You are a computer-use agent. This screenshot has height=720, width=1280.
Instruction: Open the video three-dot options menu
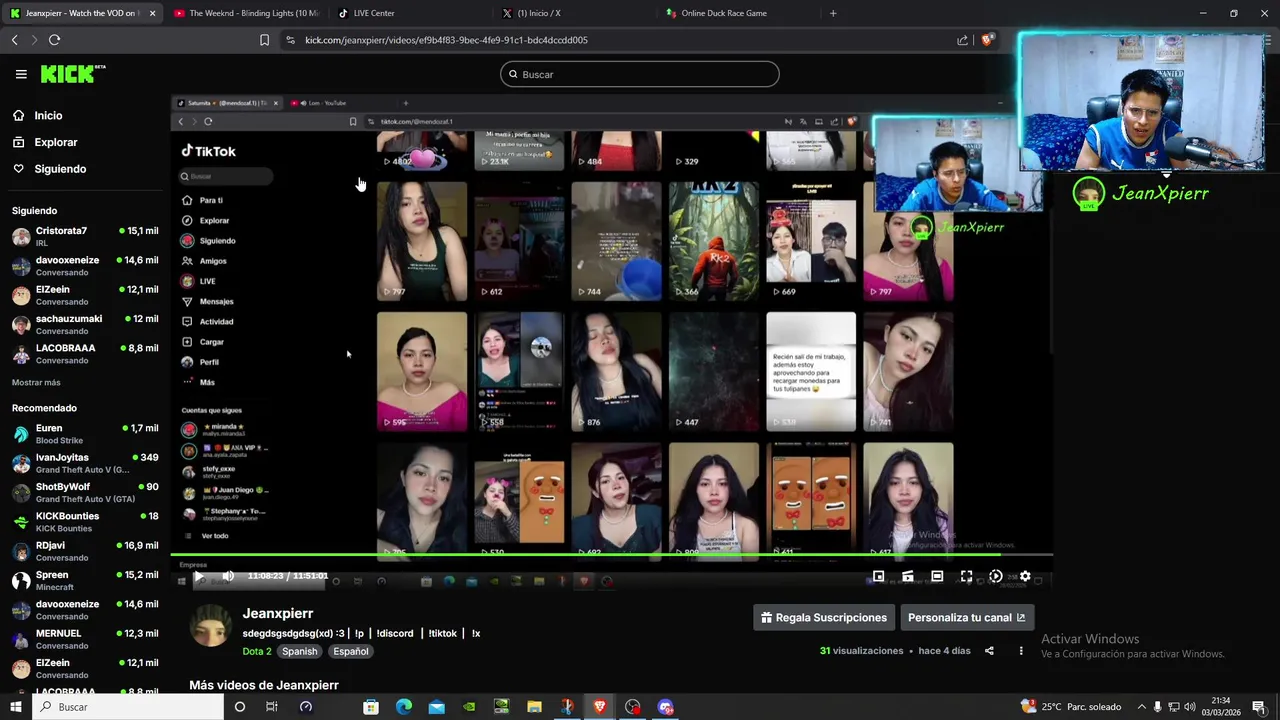coord(1021,651)
